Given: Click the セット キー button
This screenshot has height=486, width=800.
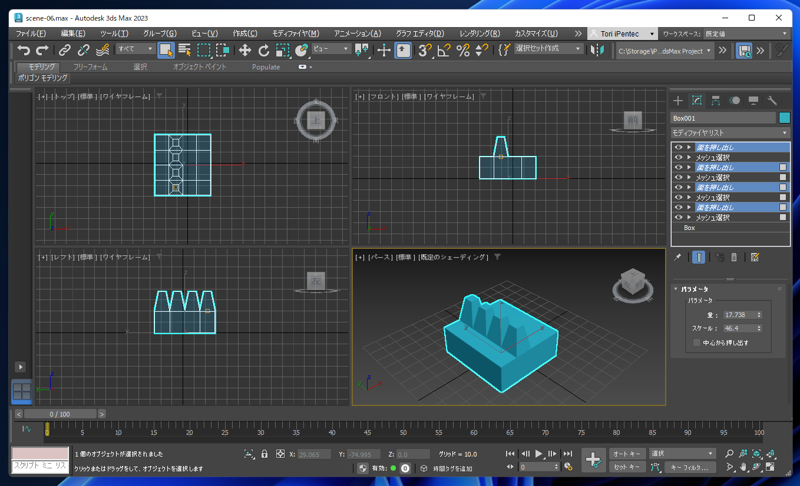Looking at the screenshot, I should (627, 467).
